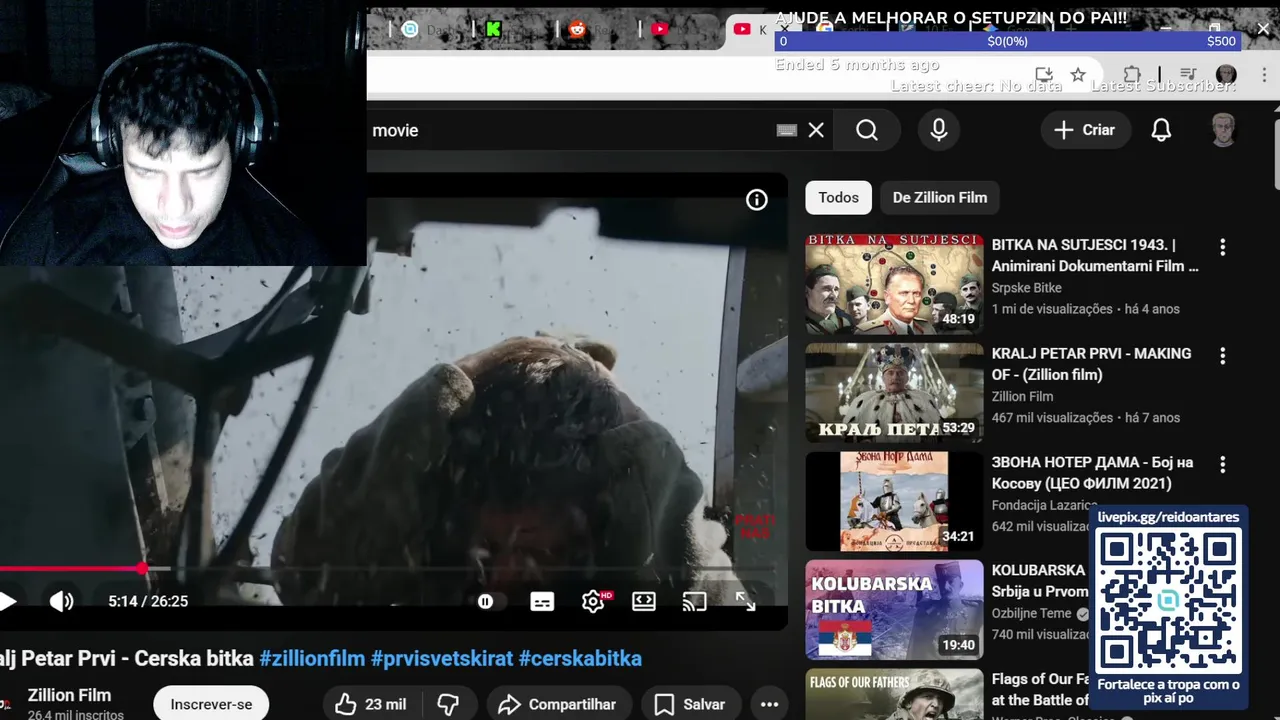Click the install app icon in address bar
The image size is (1280, 720).
[1044, 75]
